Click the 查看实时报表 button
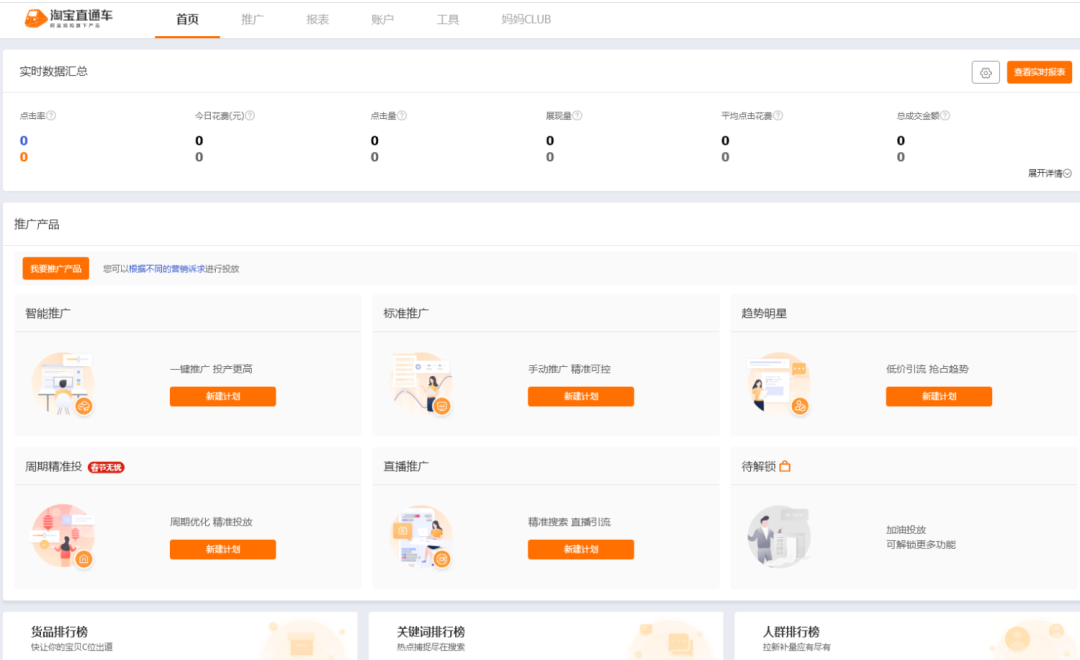Image resolution: width=1080 pixels, height=660 pixels. click(1037, 72)
